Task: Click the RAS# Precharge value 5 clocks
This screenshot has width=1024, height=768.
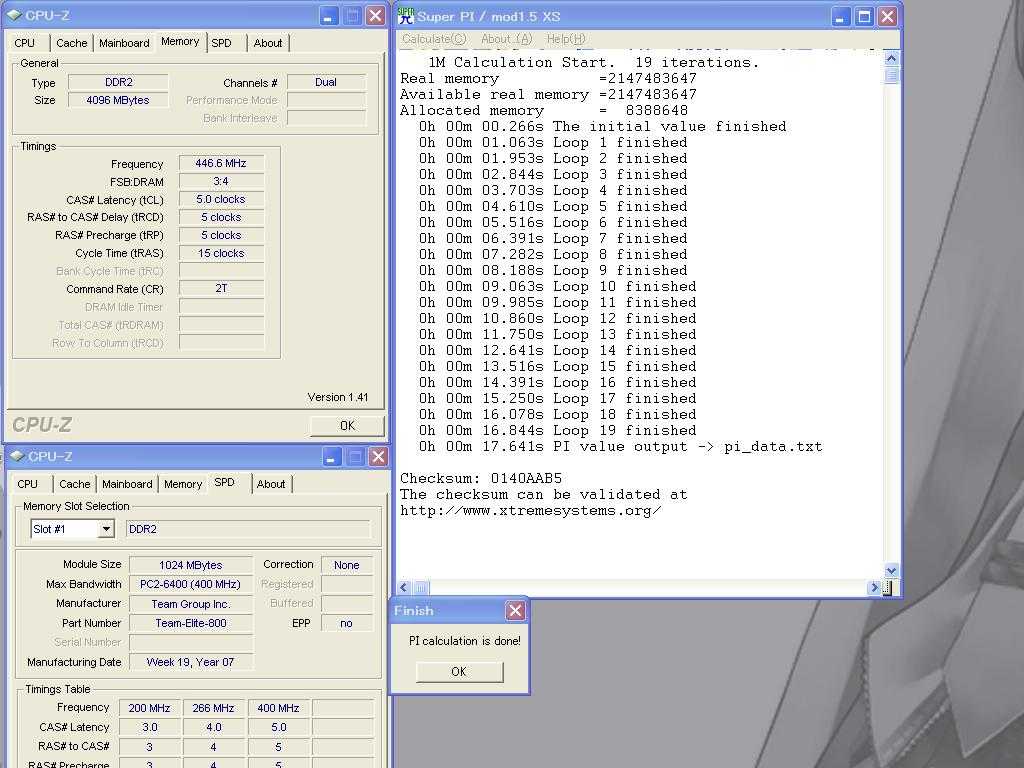Action: (221, 235)
